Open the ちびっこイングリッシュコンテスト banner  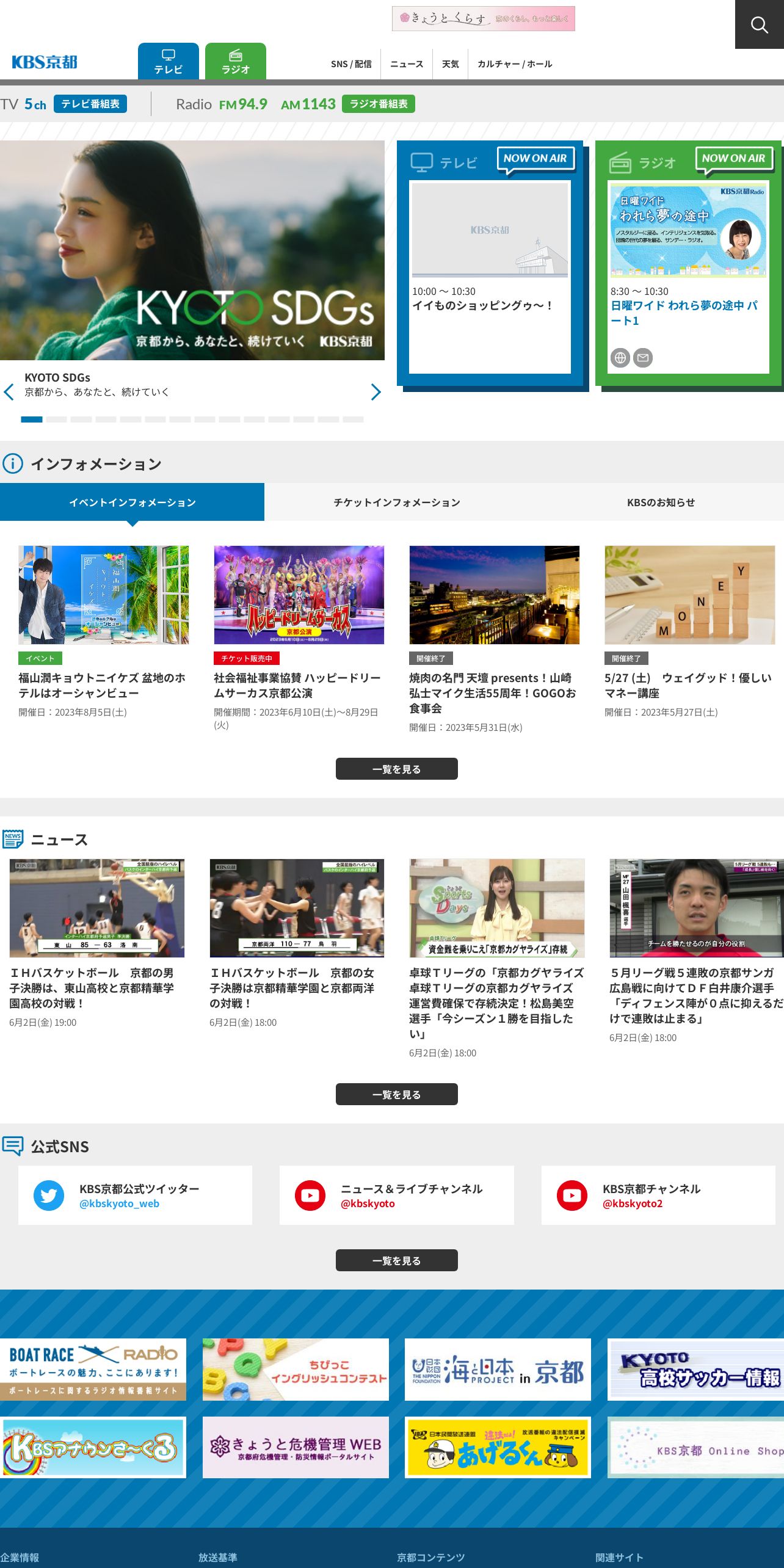[296, 1370]
